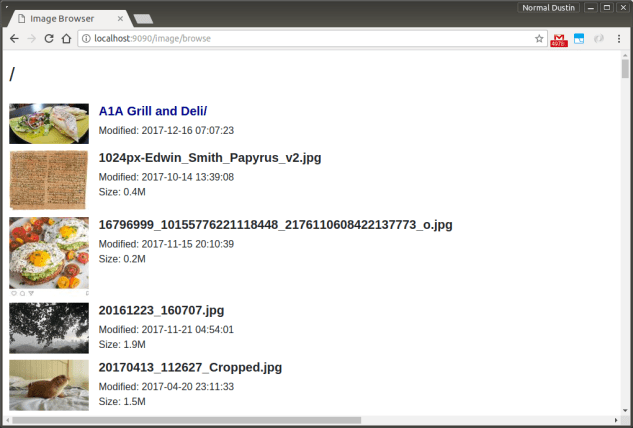Click the Normal Dustin profile button
The width and height of the screenshot is (633, 428).
point(548,7)
